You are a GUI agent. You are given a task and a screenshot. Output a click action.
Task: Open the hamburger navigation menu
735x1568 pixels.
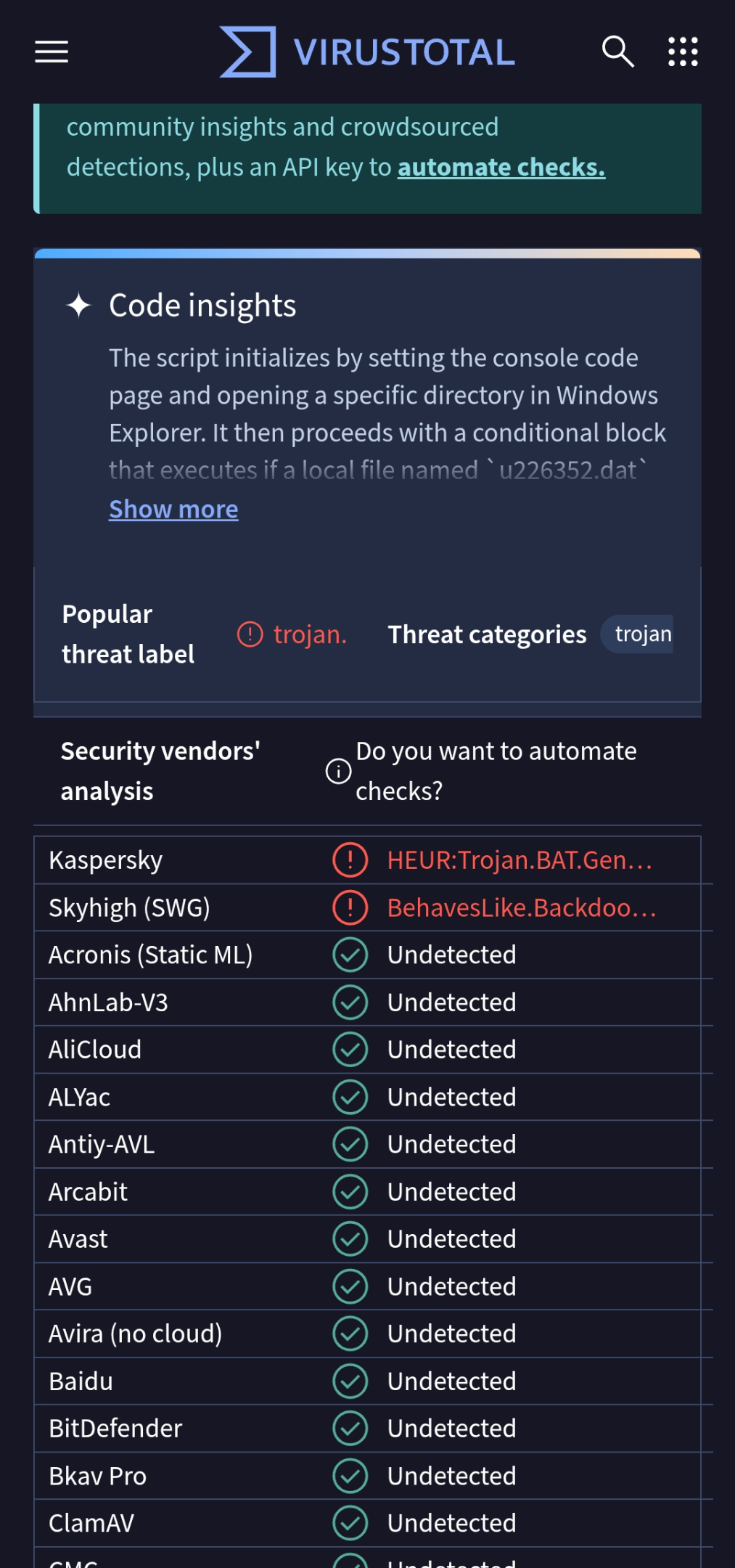(x=52, y=52)
